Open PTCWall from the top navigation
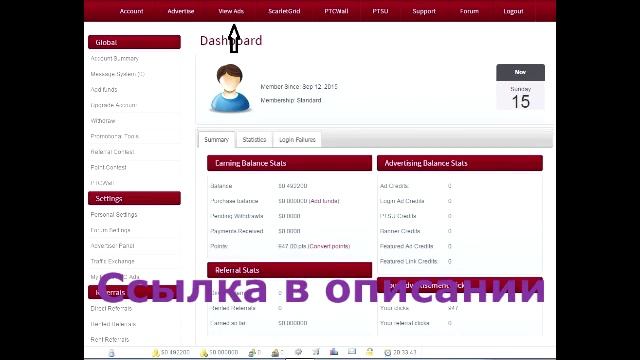 pos(336,11)
